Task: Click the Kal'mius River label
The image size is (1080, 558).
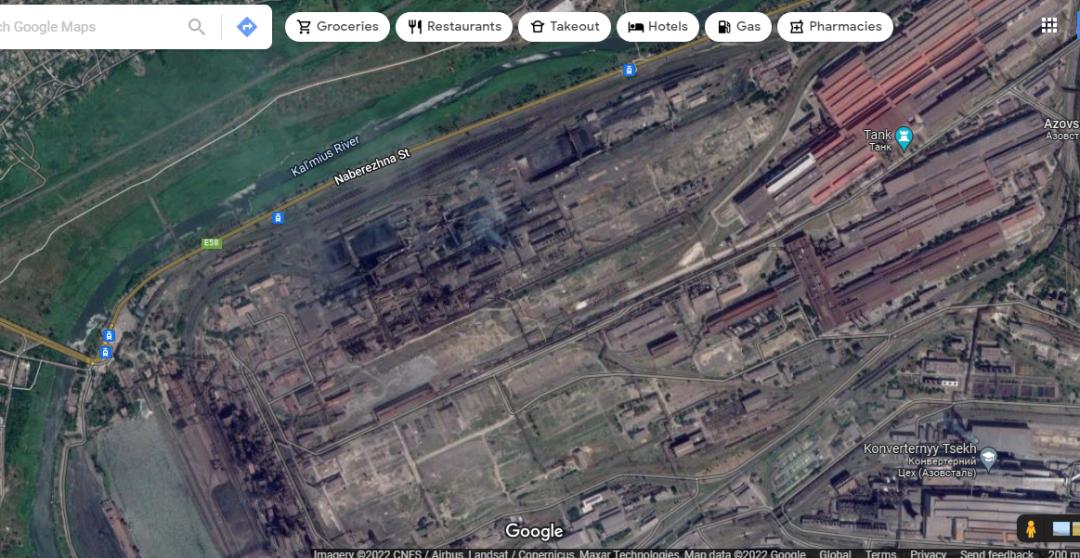Action: click(x=325, y=156)
